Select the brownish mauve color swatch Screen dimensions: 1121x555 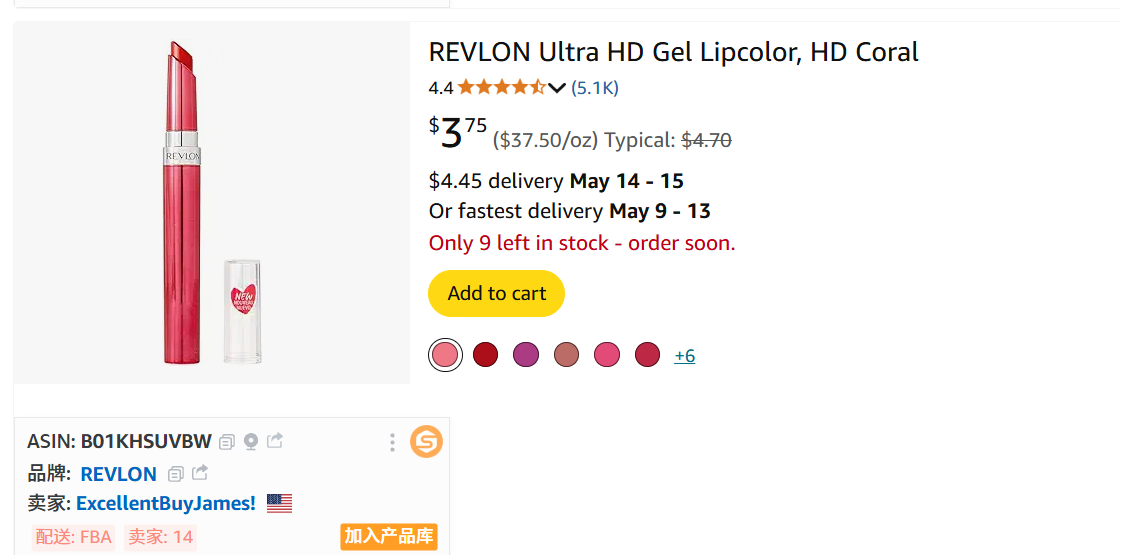point(567,354)
